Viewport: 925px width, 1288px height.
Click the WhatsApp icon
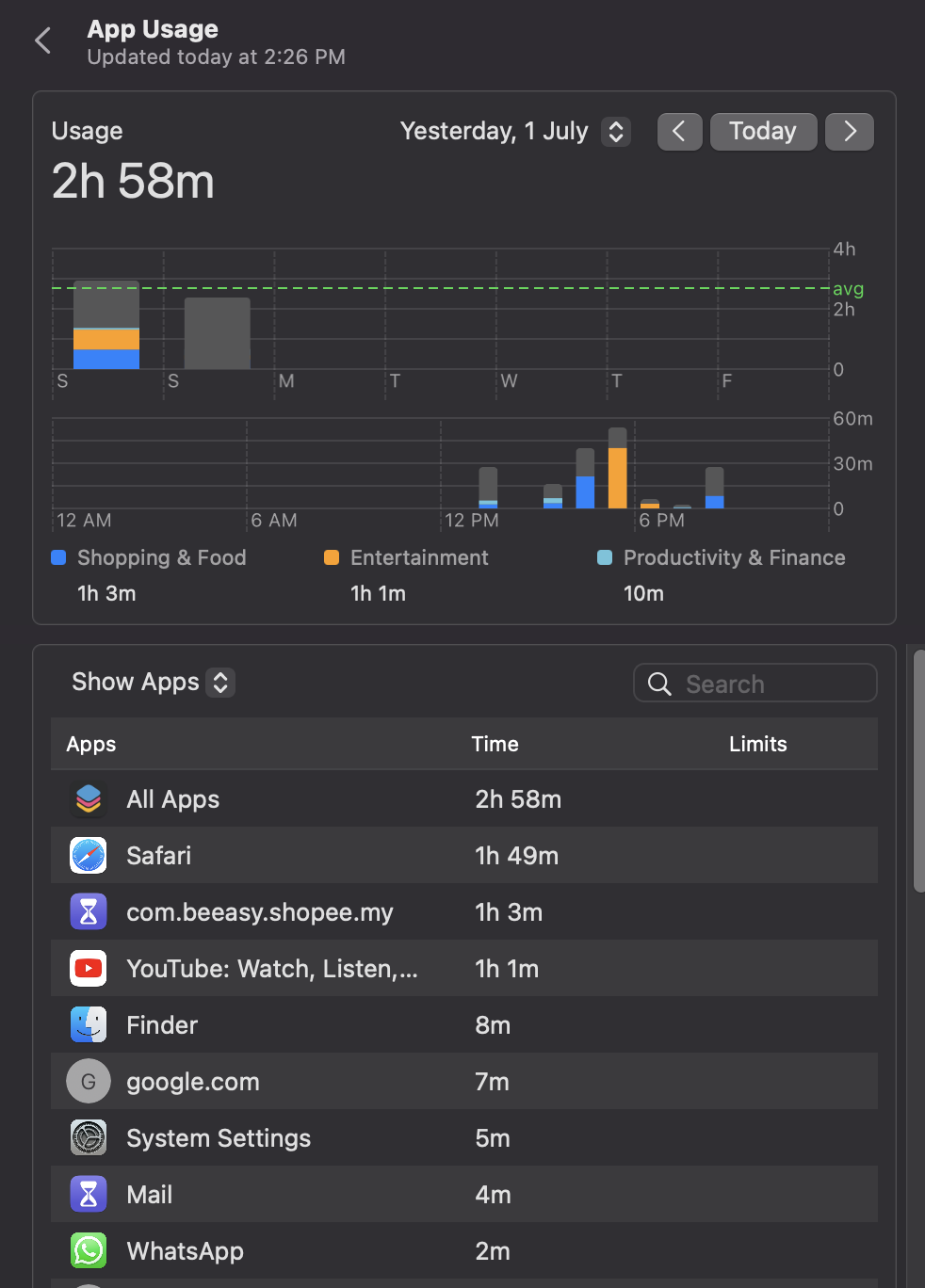[x=89, y=1251]
